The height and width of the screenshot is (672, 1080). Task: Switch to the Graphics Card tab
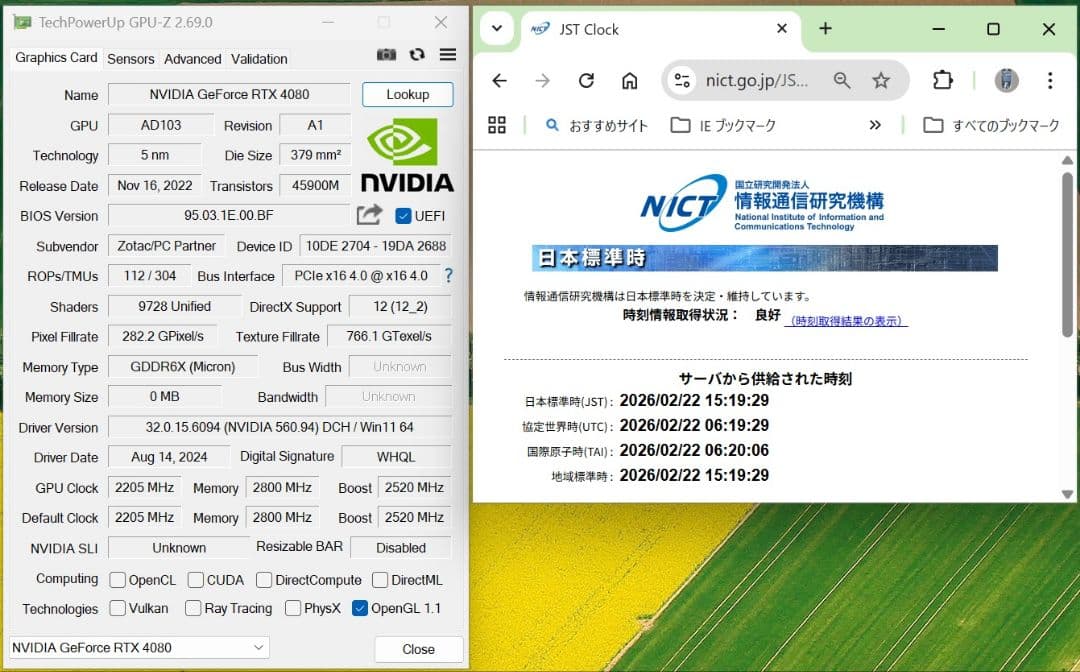56,58
